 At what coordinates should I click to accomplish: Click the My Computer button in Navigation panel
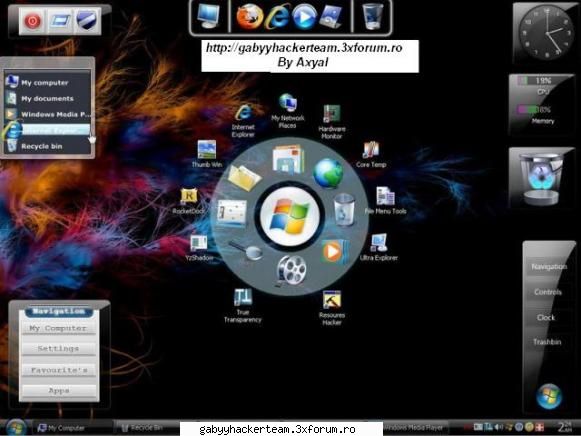[x=59, y=329]
